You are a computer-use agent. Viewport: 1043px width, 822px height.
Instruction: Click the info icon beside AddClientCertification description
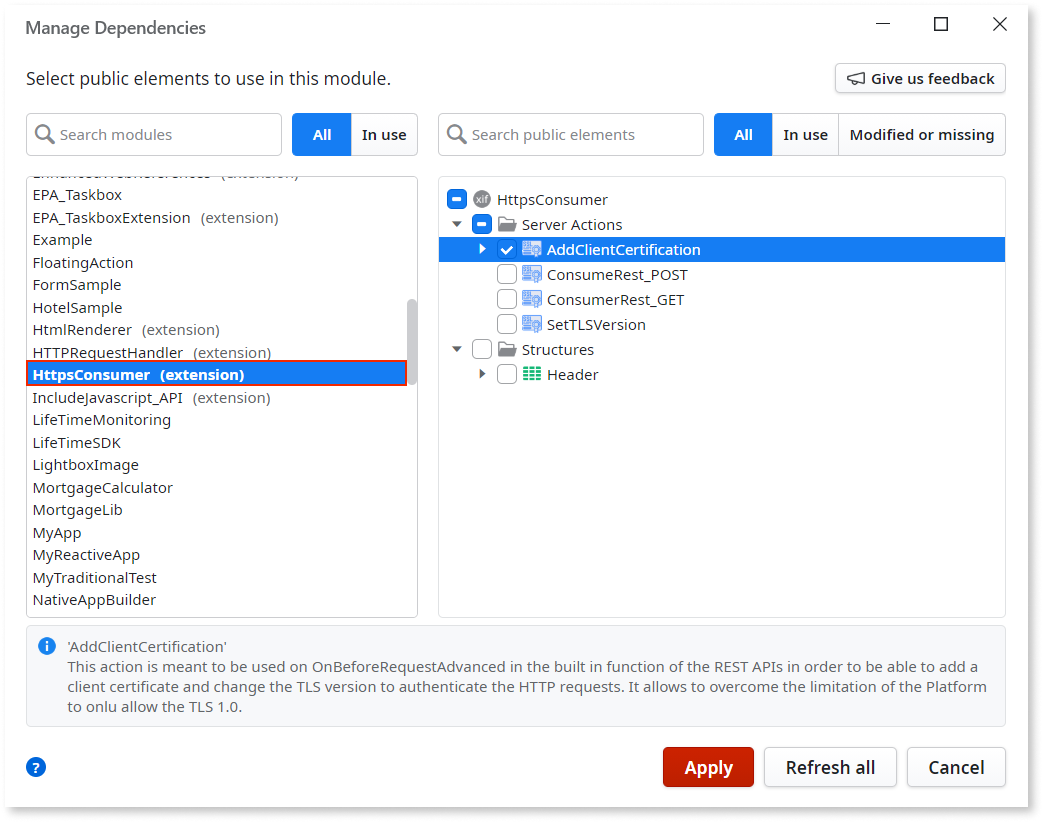point(46,645)
